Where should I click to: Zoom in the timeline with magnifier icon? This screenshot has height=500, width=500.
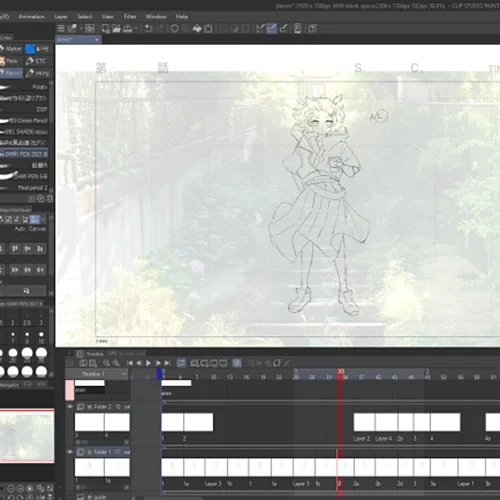[116, 363]
